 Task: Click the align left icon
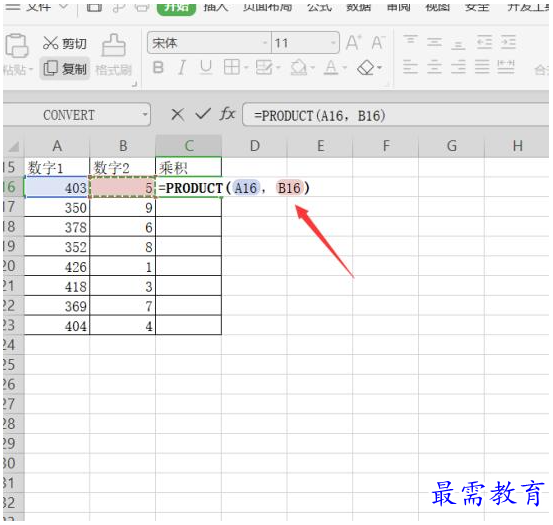tap(410, 67)
